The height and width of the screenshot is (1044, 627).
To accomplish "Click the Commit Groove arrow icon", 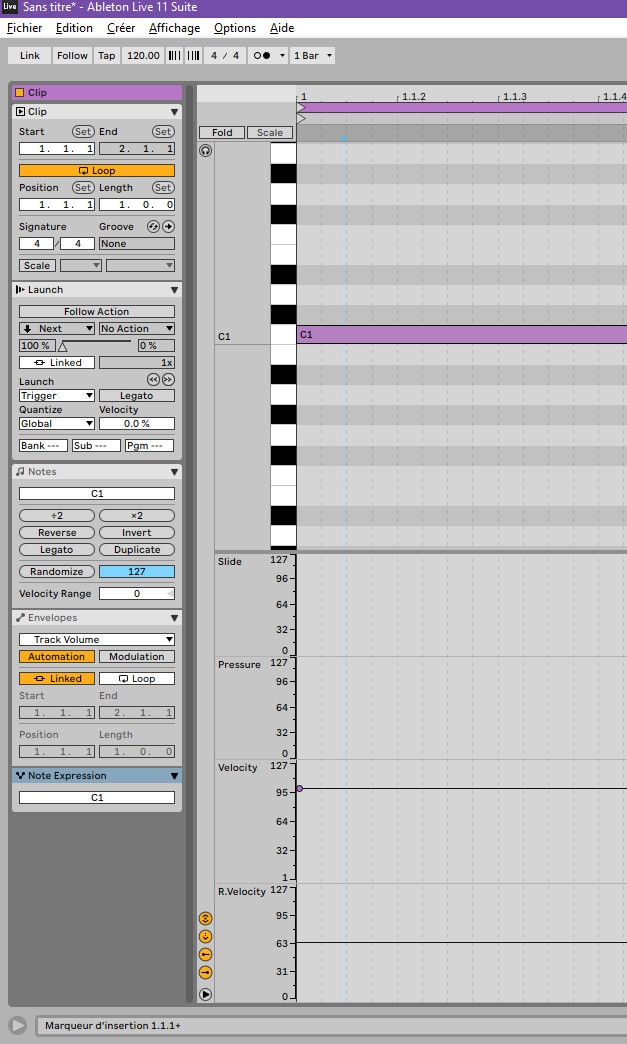I will (168, 226).
